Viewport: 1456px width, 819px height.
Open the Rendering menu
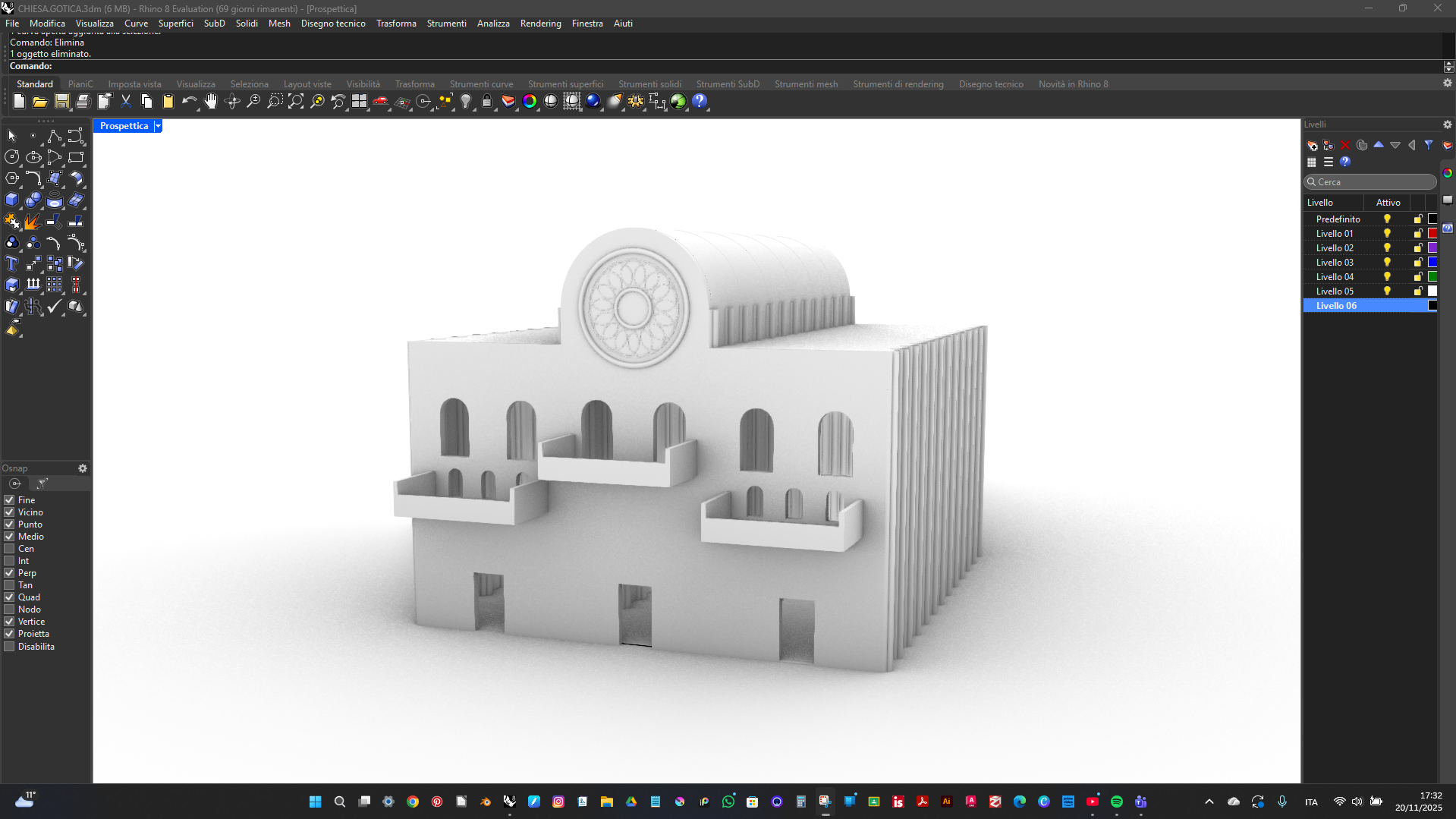pos(540,24)
